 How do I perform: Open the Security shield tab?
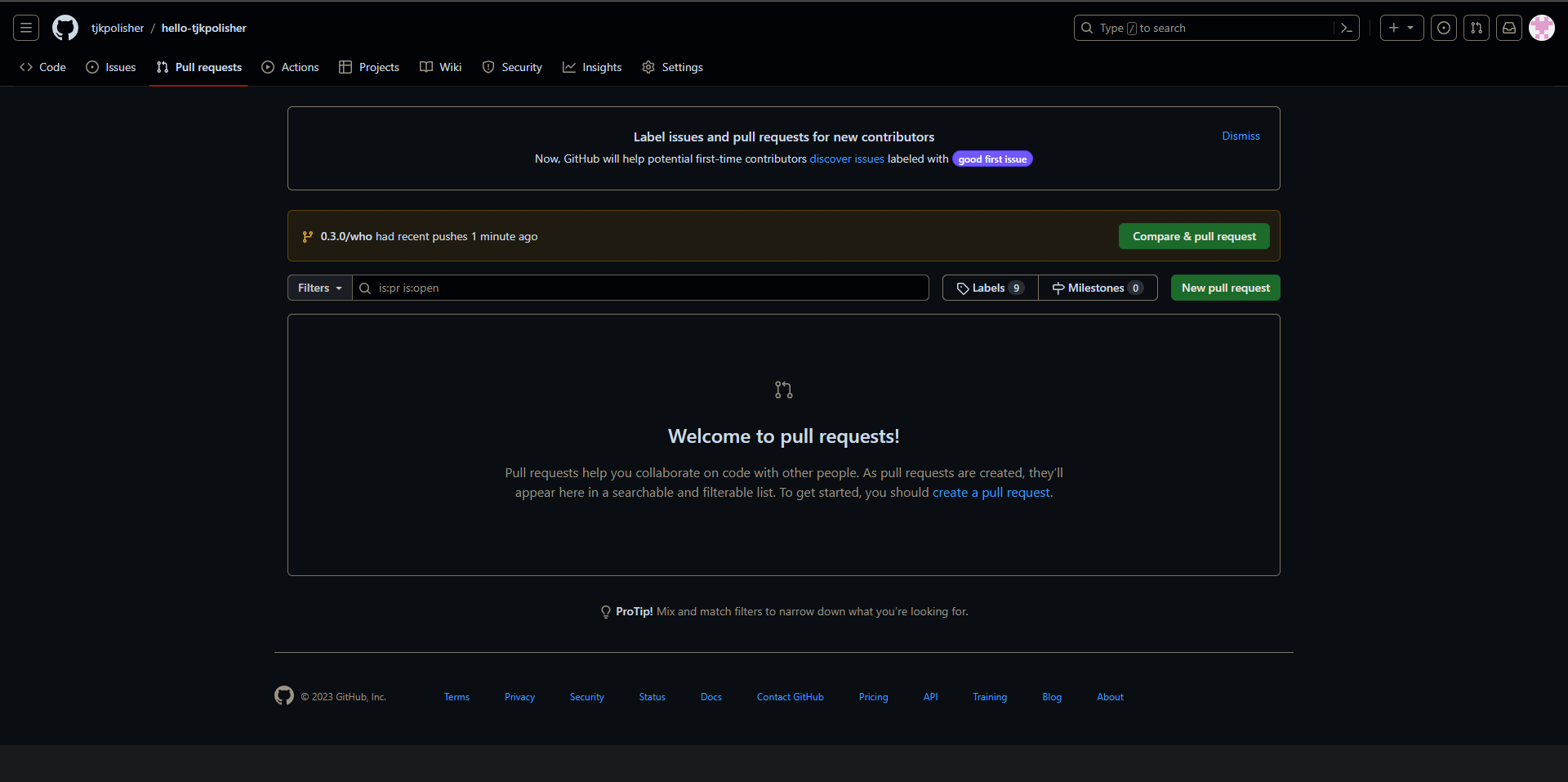(512, 67)
